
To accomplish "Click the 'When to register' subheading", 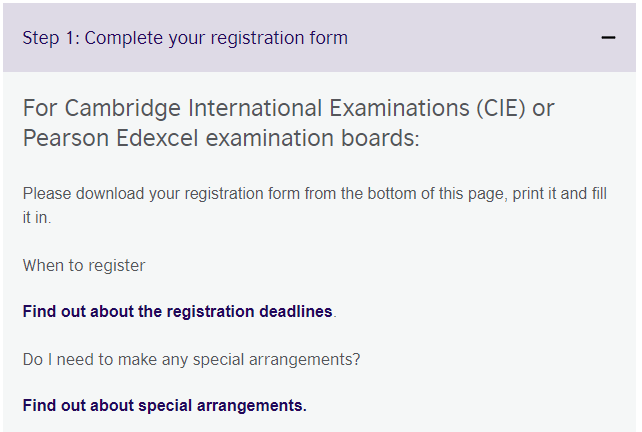I will coord(84,266).
